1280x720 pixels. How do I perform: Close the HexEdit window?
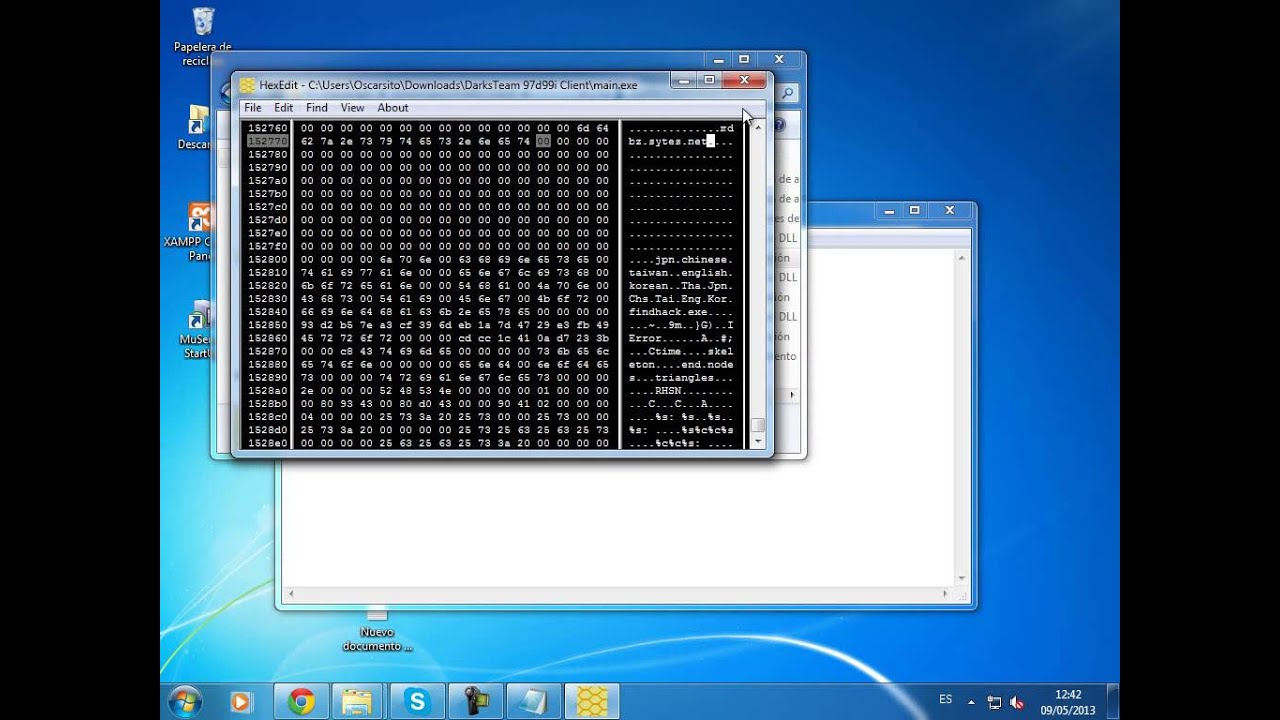click(x=744, y=80)
